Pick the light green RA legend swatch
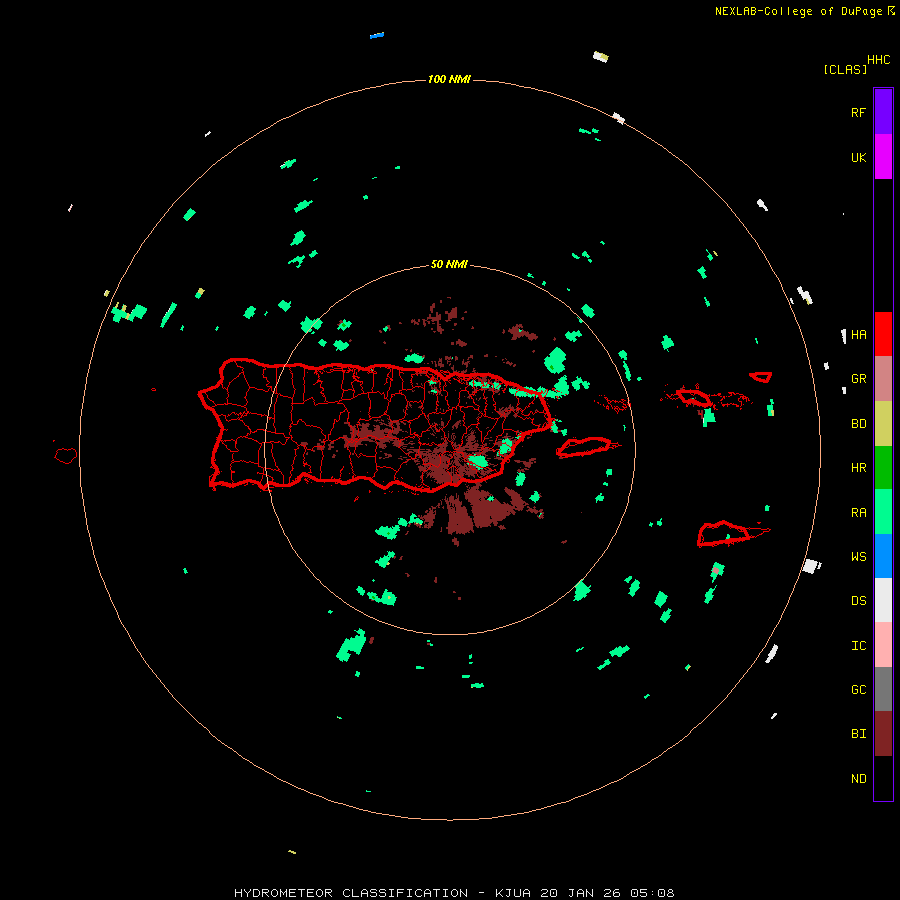The width and height of the screenshot is (900, 900). point(883,512)
